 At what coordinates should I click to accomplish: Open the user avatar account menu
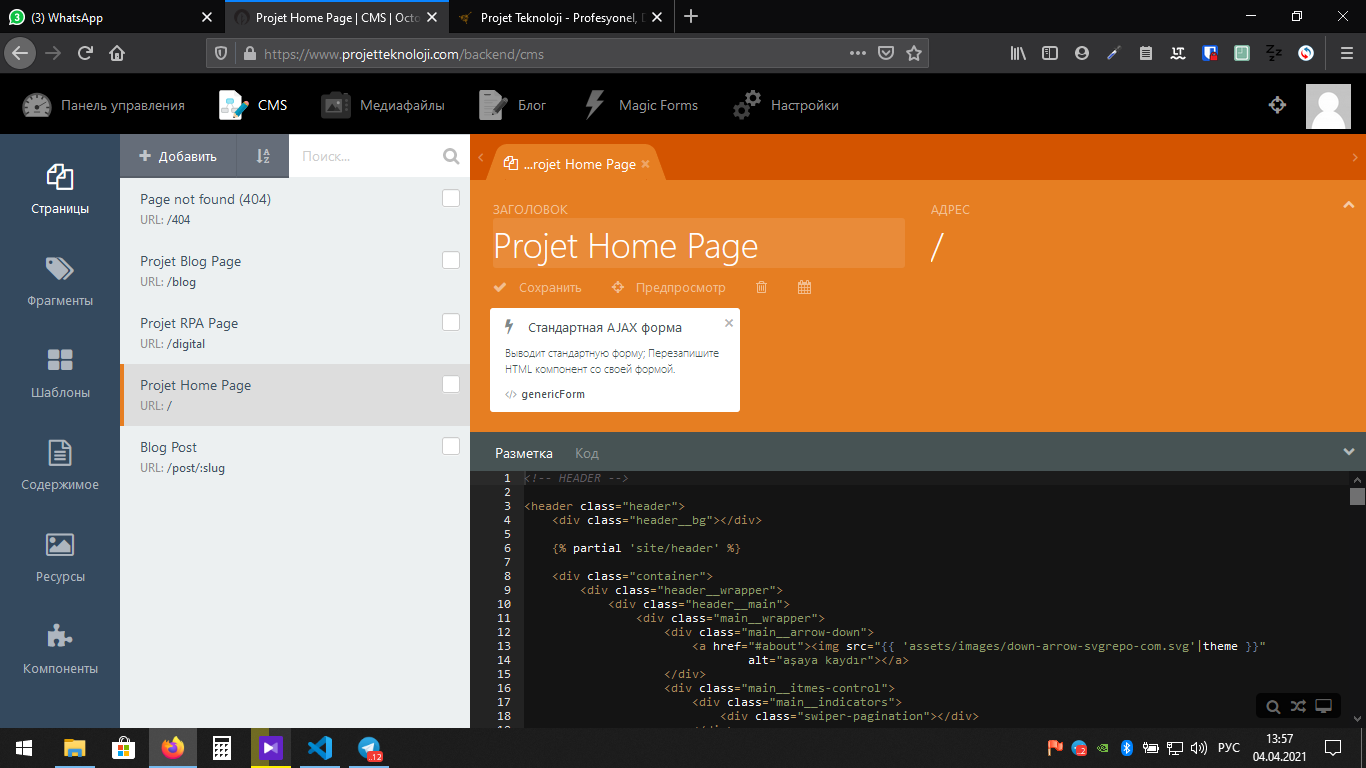1328,105
